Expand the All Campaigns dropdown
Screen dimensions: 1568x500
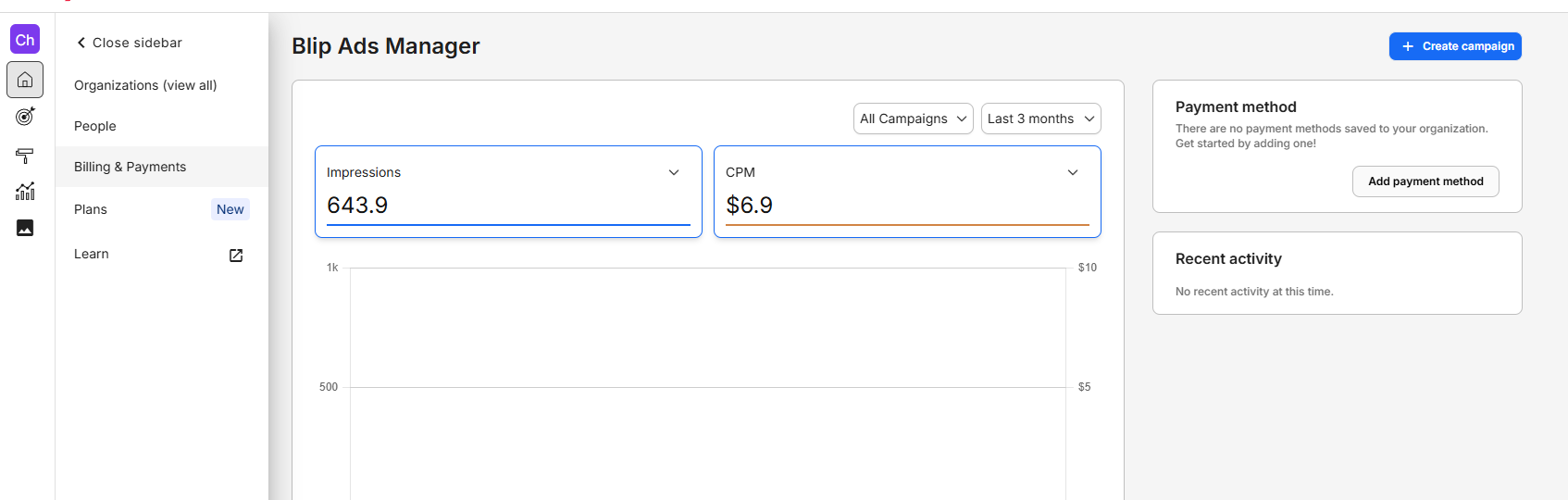point(913,119)
